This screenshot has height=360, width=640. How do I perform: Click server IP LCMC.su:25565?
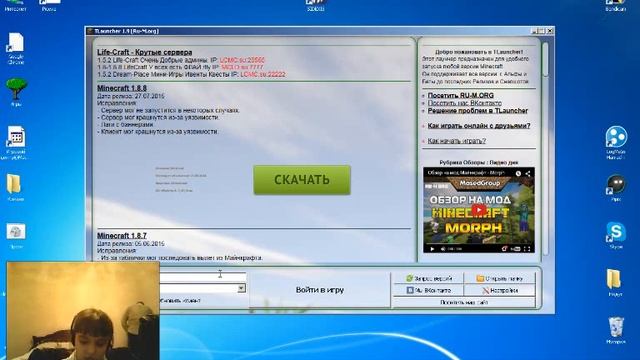tap(242, 60)
